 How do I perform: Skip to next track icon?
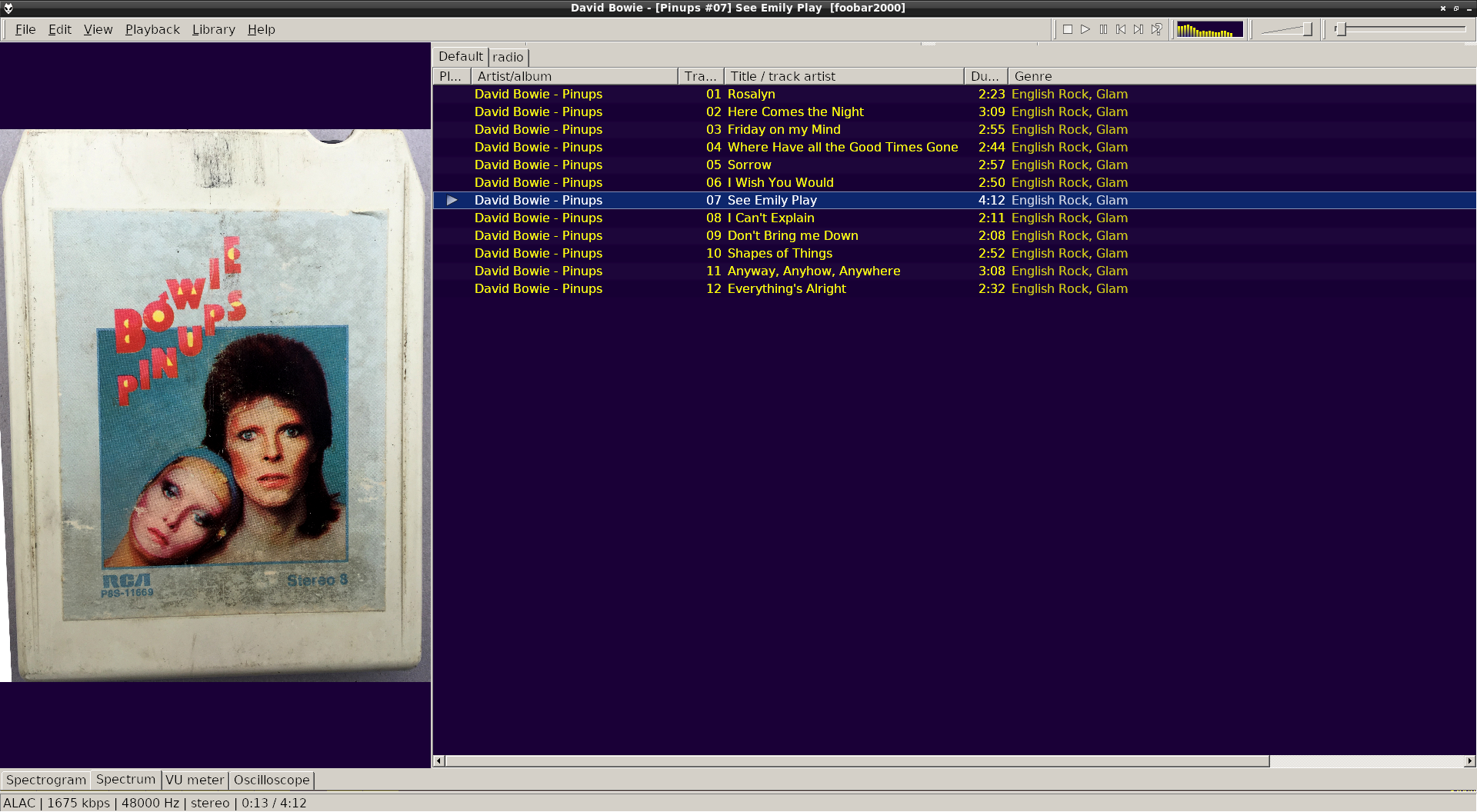click(1139, 29)
